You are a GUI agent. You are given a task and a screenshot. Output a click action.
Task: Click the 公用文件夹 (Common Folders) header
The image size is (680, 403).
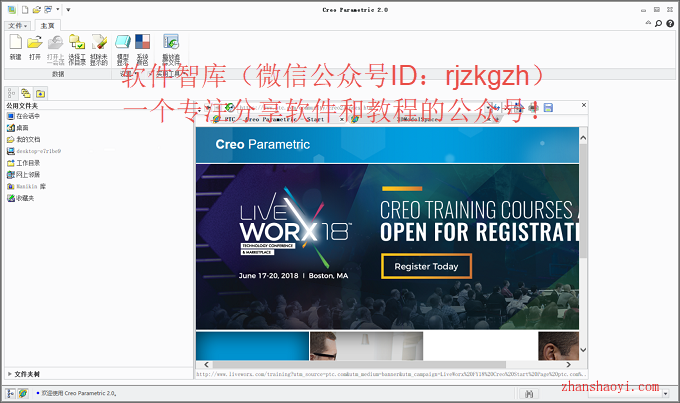[22, 105]
